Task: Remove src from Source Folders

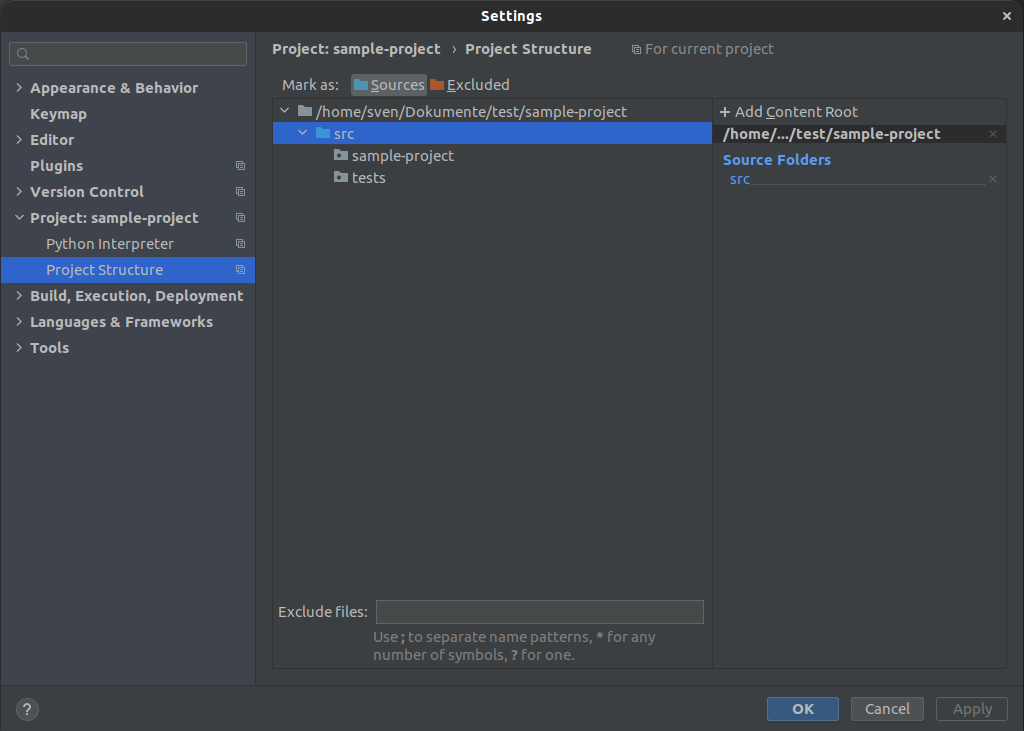Action: click(x=992, y=178)
